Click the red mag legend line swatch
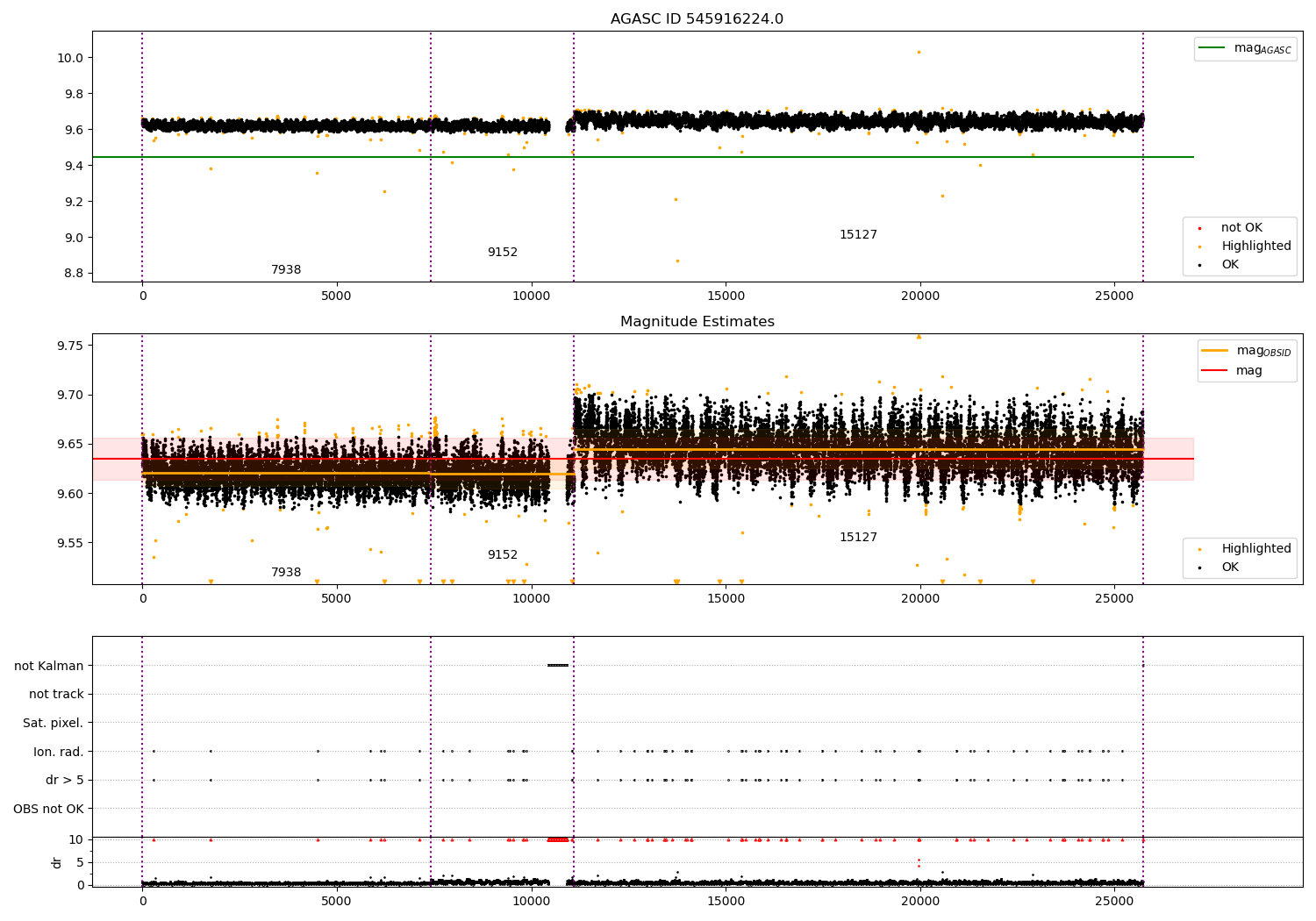This screenshot has height=921, width=1316. [1215, 370]
